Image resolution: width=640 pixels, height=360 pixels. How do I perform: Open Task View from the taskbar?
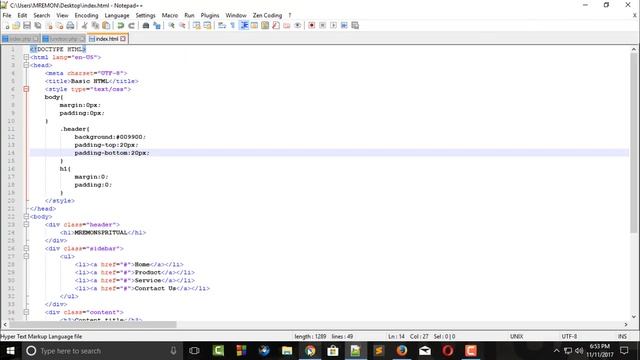[194, 351]
